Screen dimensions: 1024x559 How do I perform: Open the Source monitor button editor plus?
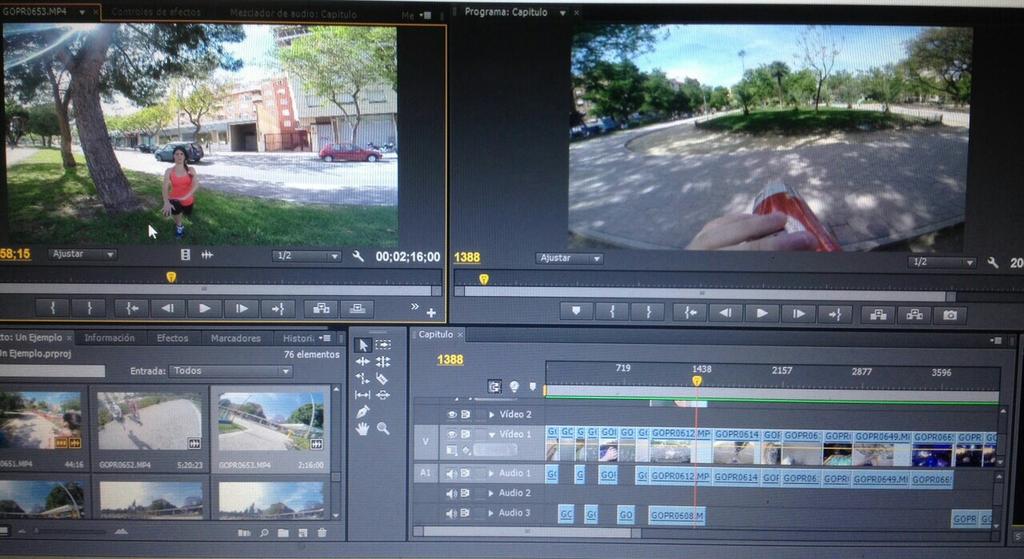coord(431,313)
